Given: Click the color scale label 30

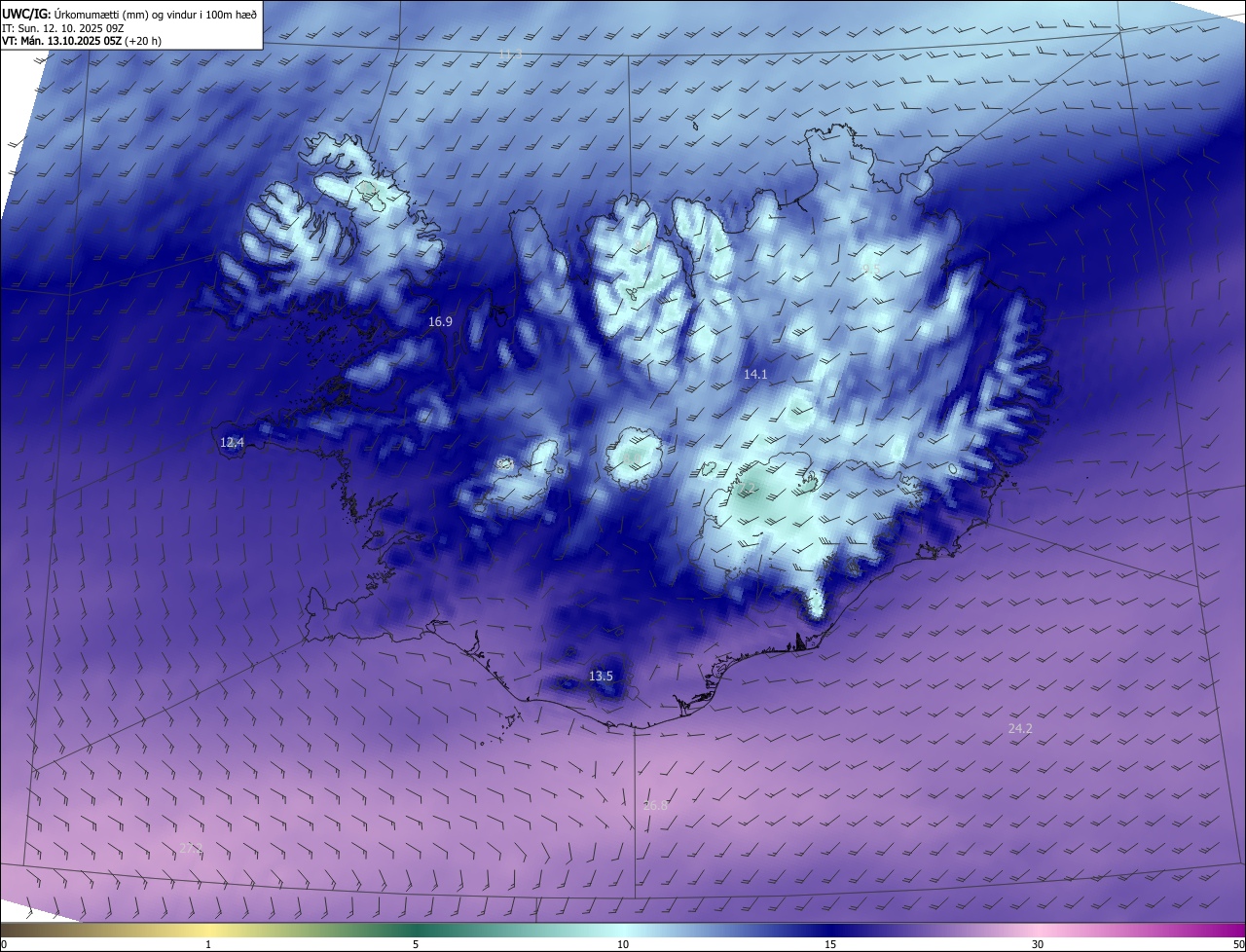Looking at the screenshot, I should [1038, 944].
